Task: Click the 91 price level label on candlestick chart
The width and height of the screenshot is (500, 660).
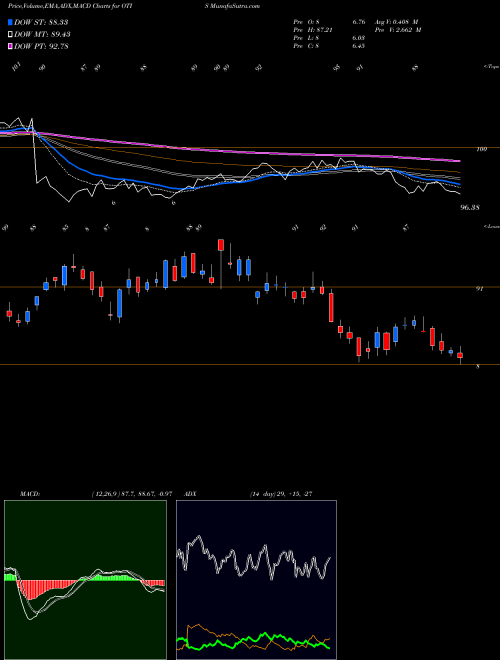Action: (x=479, y=289)
